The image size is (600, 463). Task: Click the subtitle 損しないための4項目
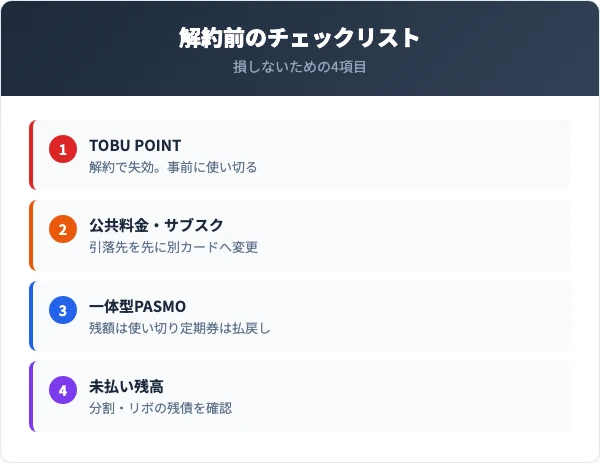[300, 67]
